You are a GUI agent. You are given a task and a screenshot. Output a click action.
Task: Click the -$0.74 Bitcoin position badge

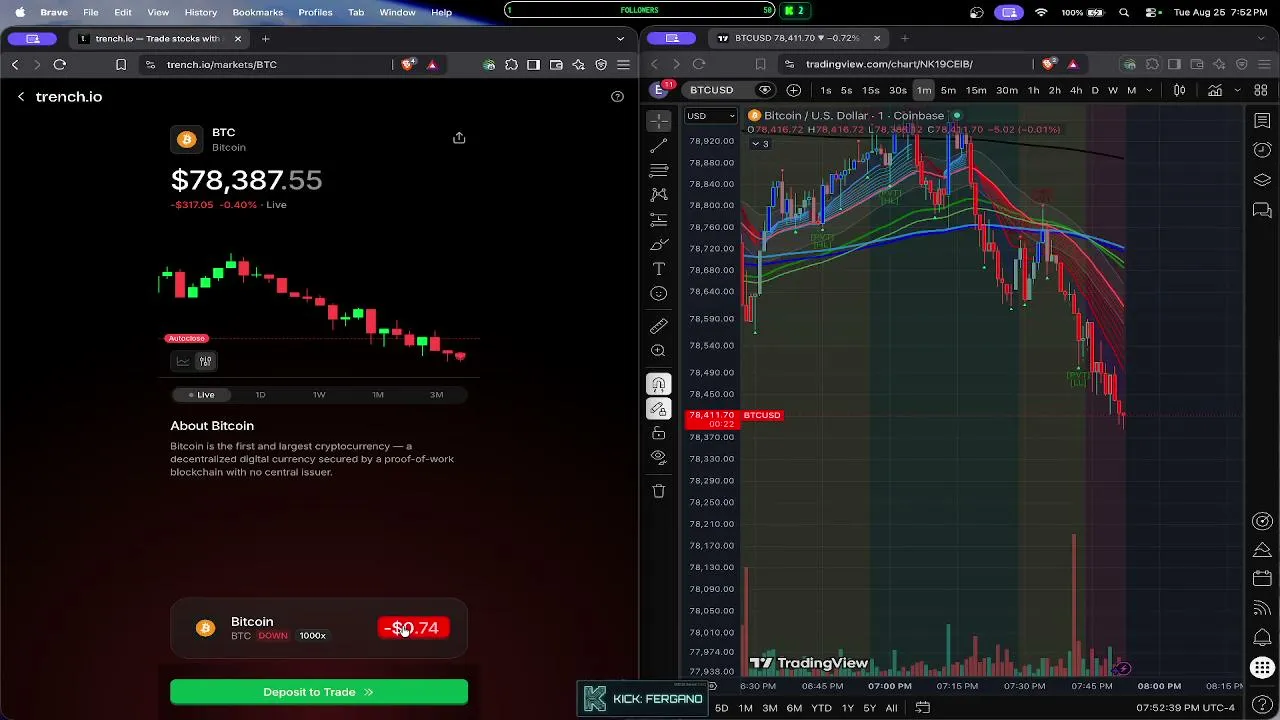(x=414, y=628)
